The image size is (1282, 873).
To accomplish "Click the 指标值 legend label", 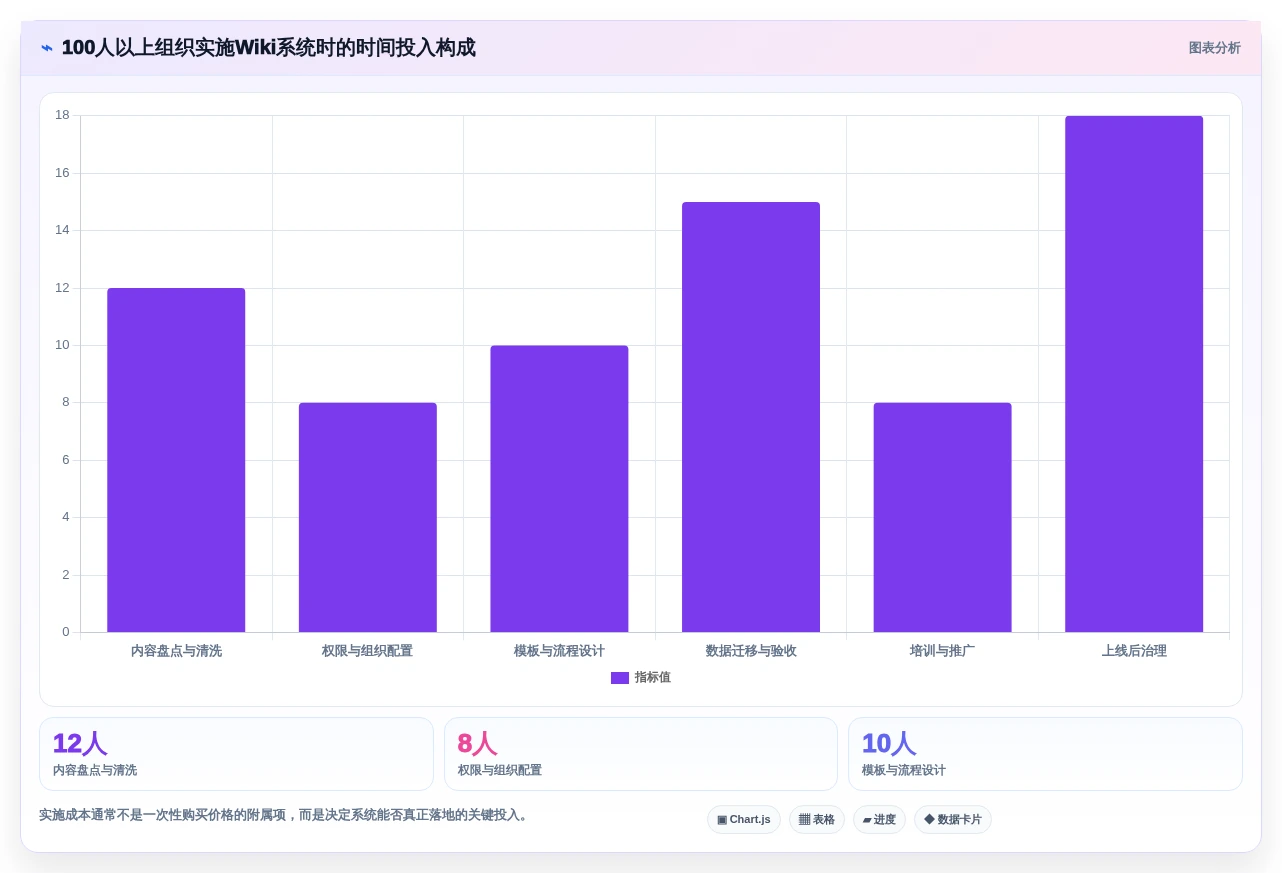I will point(652,678).
